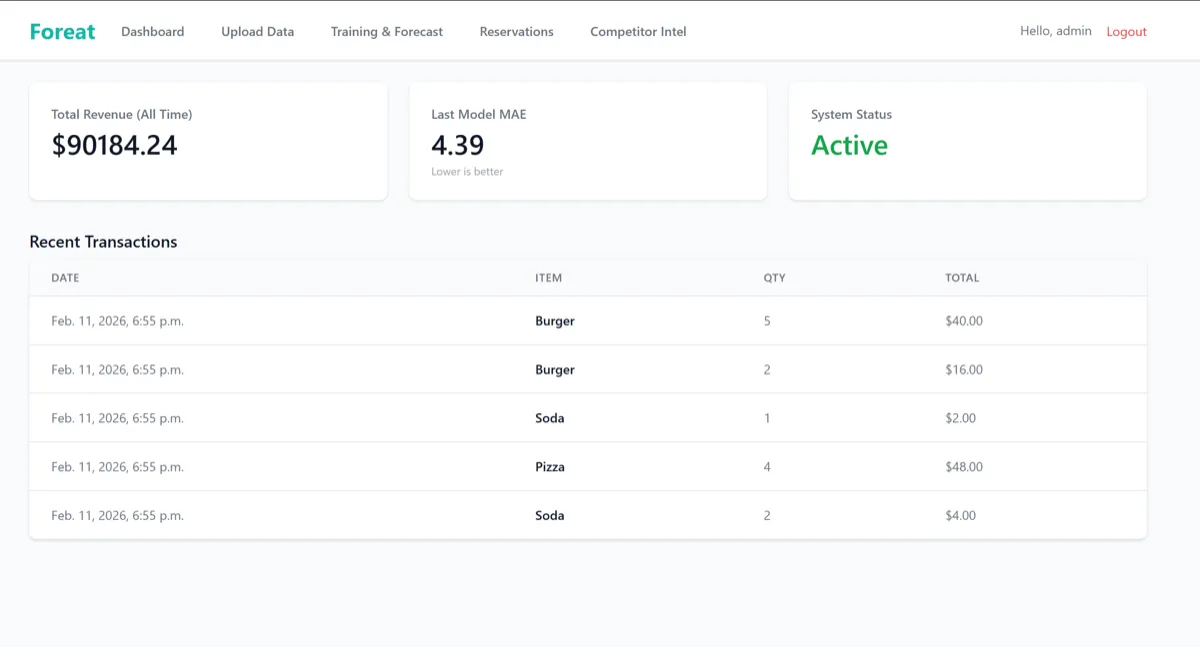The width and height of the screenshot is (1200, 647).
Task: Click the Last Model MAE card
Action: [587, 140]
